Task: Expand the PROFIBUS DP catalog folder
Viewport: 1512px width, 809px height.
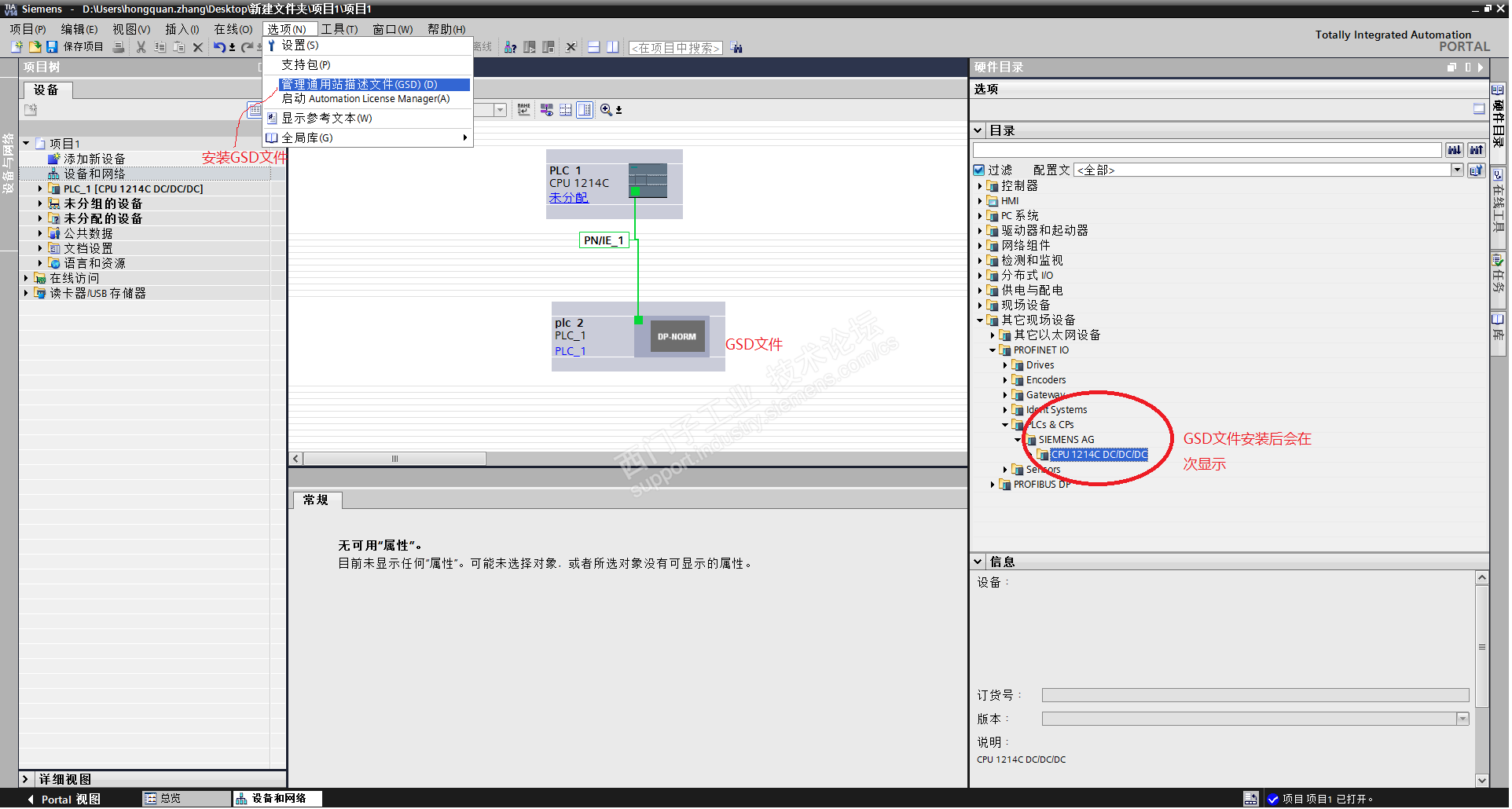Action: 993,485
